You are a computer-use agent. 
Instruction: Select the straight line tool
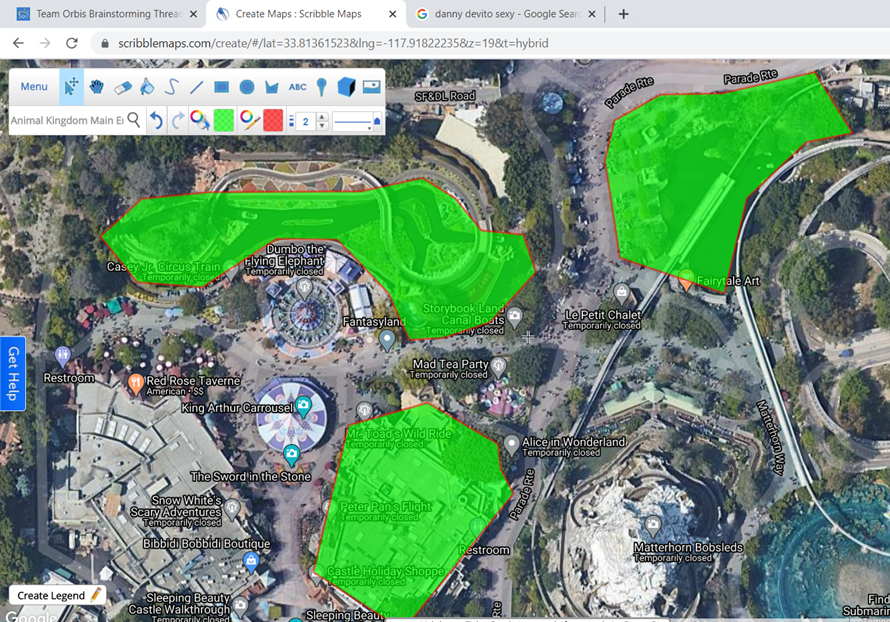tap(196, 87)
